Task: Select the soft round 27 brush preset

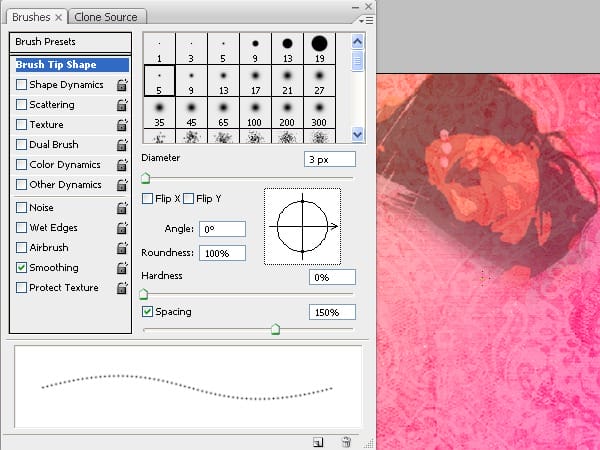Action: point(319,81)
